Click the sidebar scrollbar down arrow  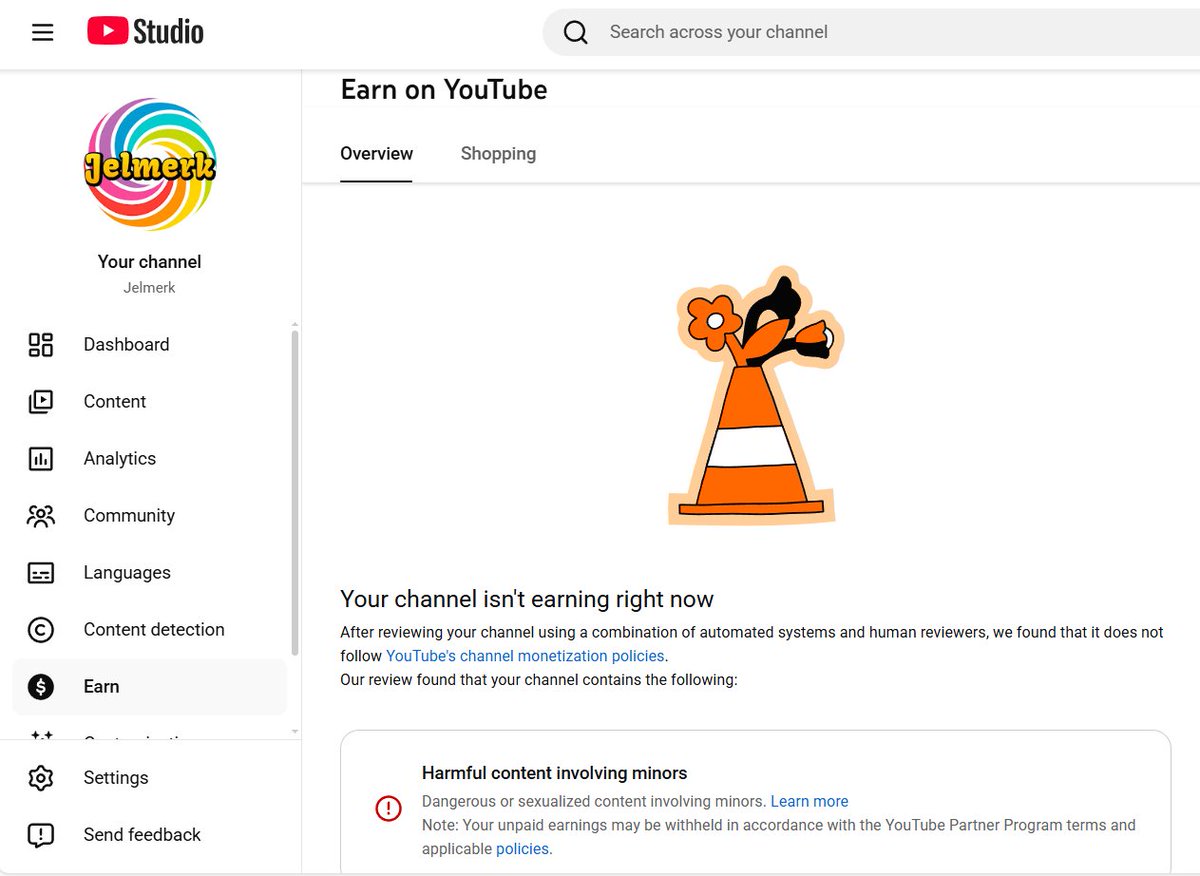294,732
